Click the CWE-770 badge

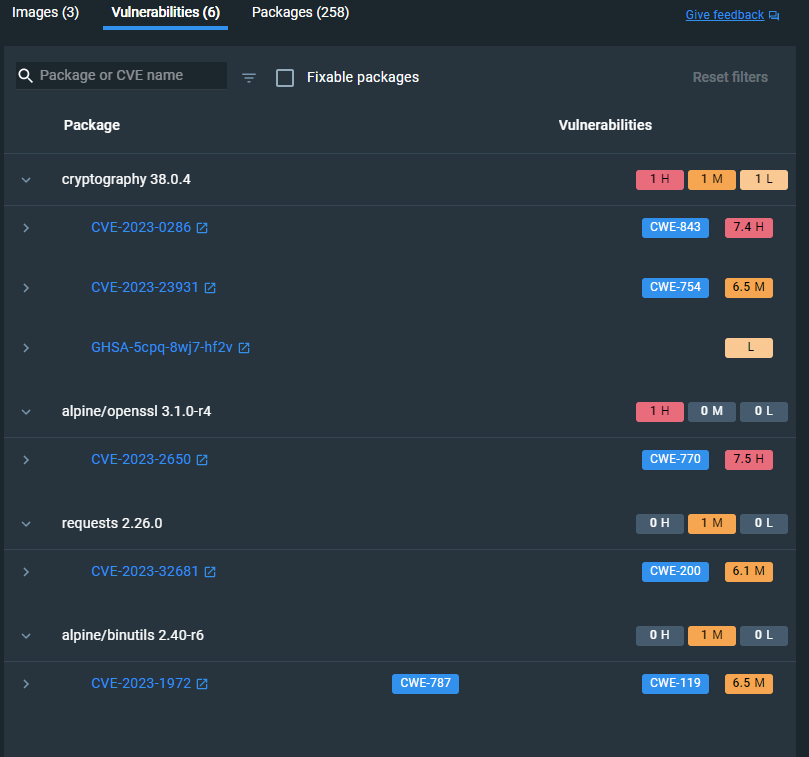pos(674,459)
